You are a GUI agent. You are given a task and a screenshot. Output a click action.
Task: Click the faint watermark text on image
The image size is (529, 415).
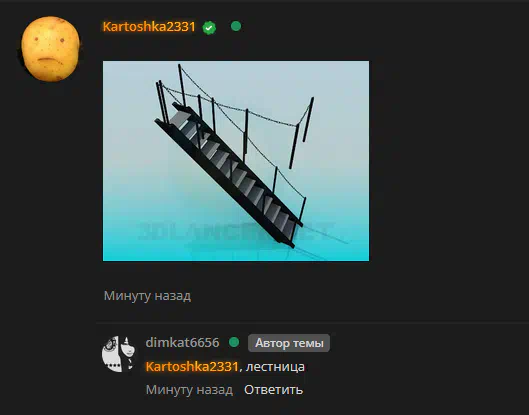pos(236,231)
